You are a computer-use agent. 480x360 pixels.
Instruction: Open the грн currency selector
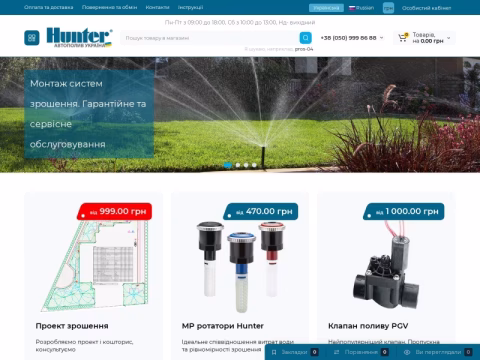pyautogui.click(x=388, y=8)
